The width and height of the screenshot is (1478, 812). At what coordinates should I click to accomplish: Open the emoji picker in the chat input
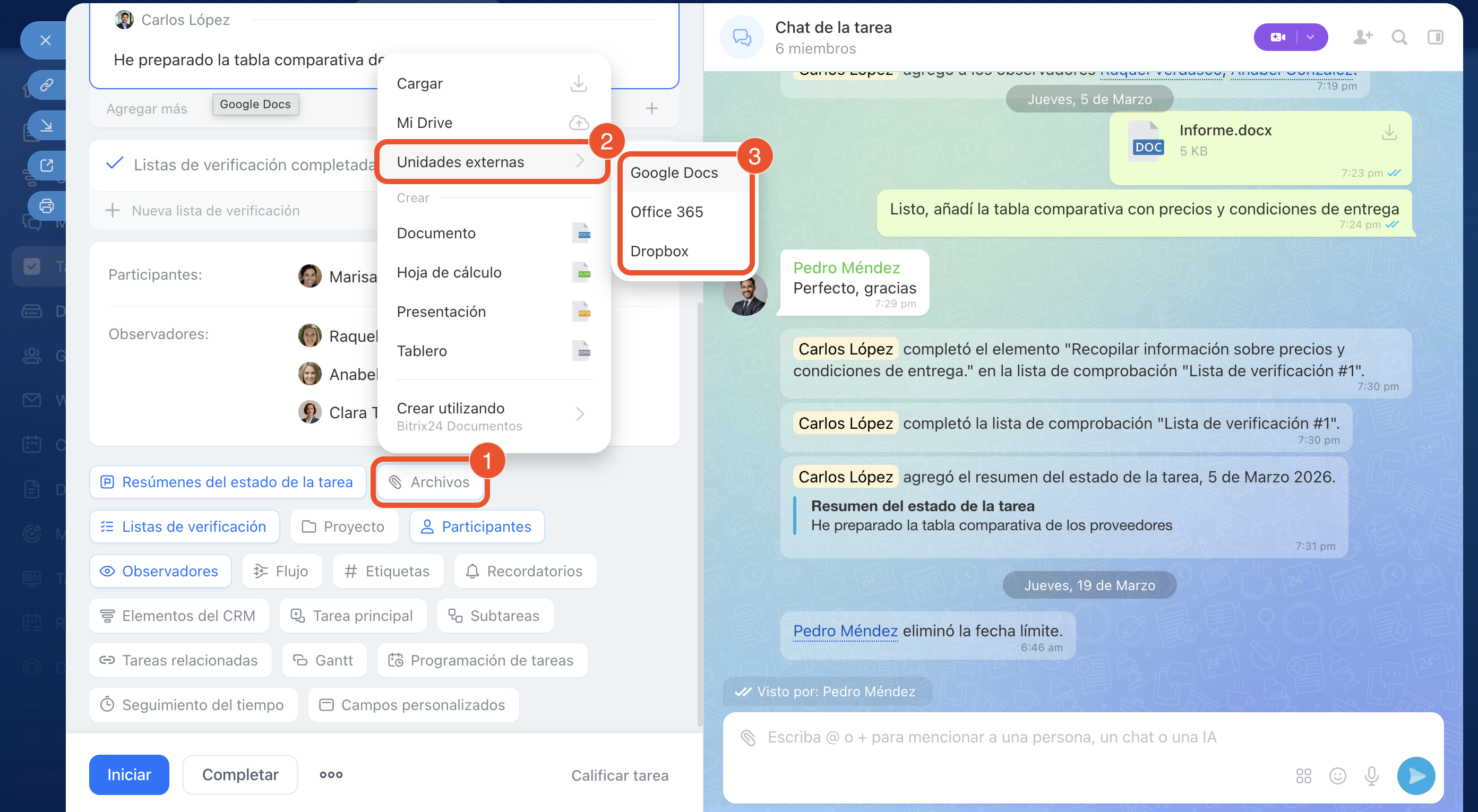click(x=1337, y=775)
